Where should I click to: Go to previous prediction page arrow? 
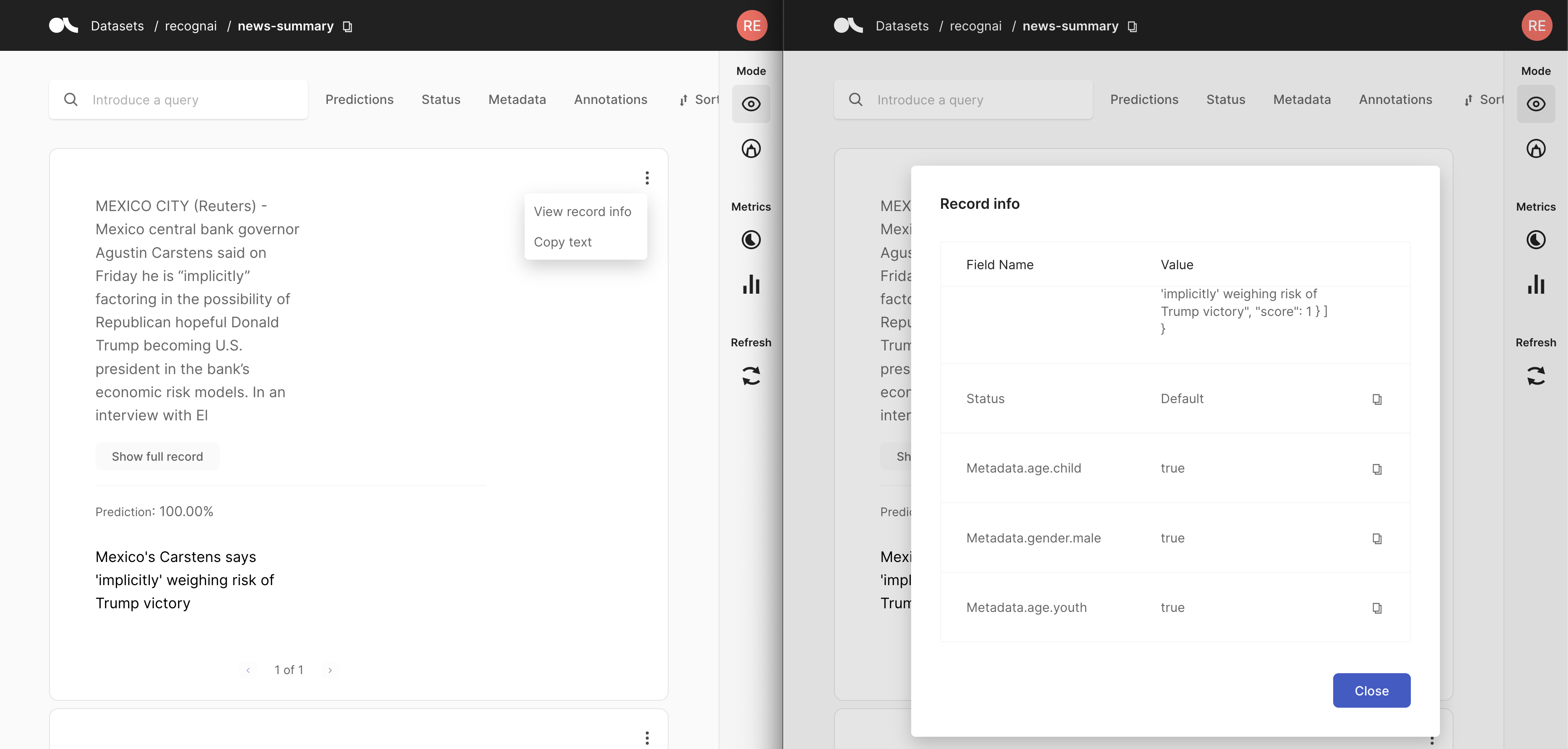(x=248, y=670)
